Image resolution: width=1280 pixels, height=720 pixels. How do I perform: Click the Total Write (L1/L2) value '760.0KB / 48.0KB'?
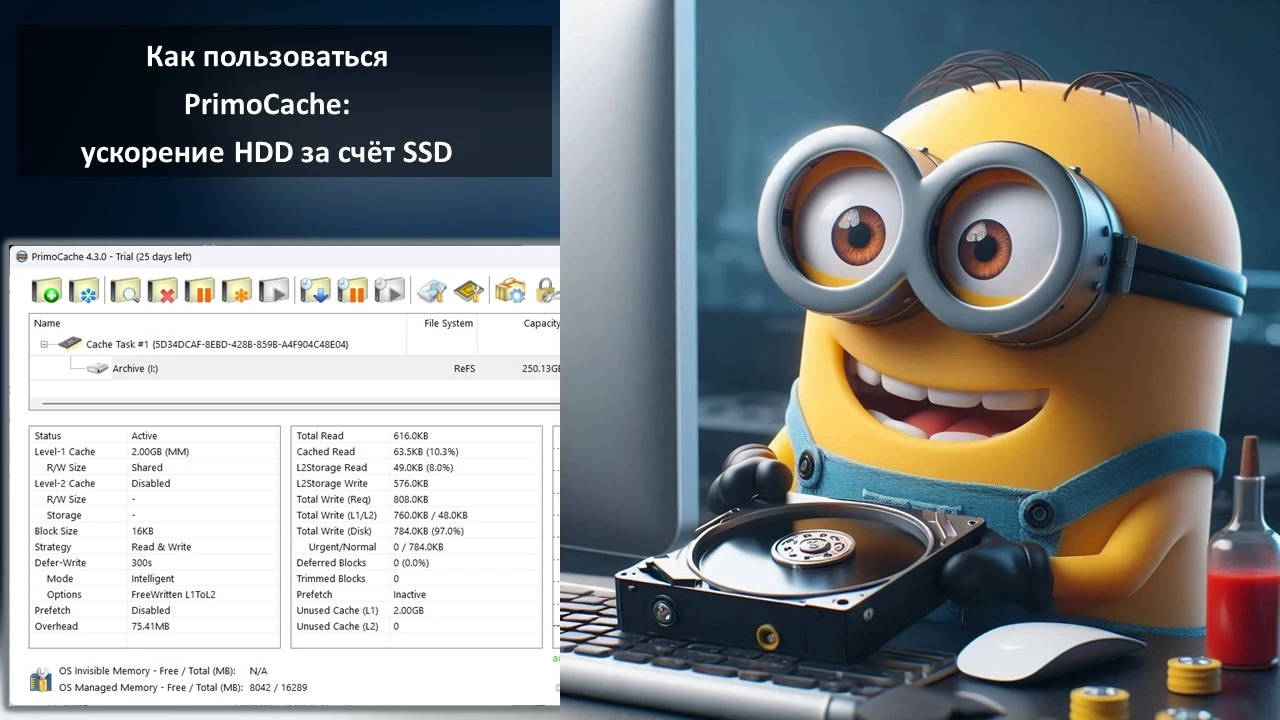(430, 516)
